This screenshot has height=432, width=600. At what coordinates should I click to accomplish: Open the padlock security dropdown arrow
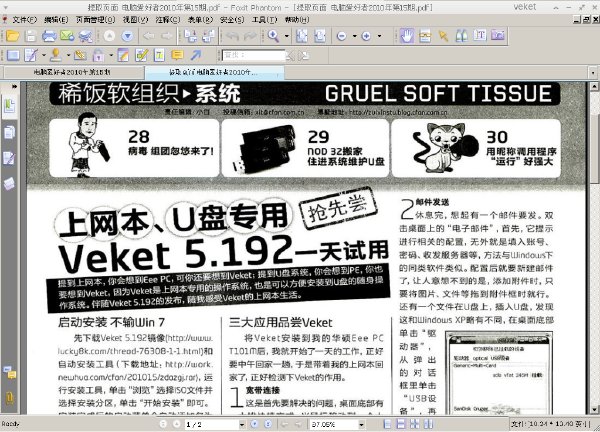point(111,55)
